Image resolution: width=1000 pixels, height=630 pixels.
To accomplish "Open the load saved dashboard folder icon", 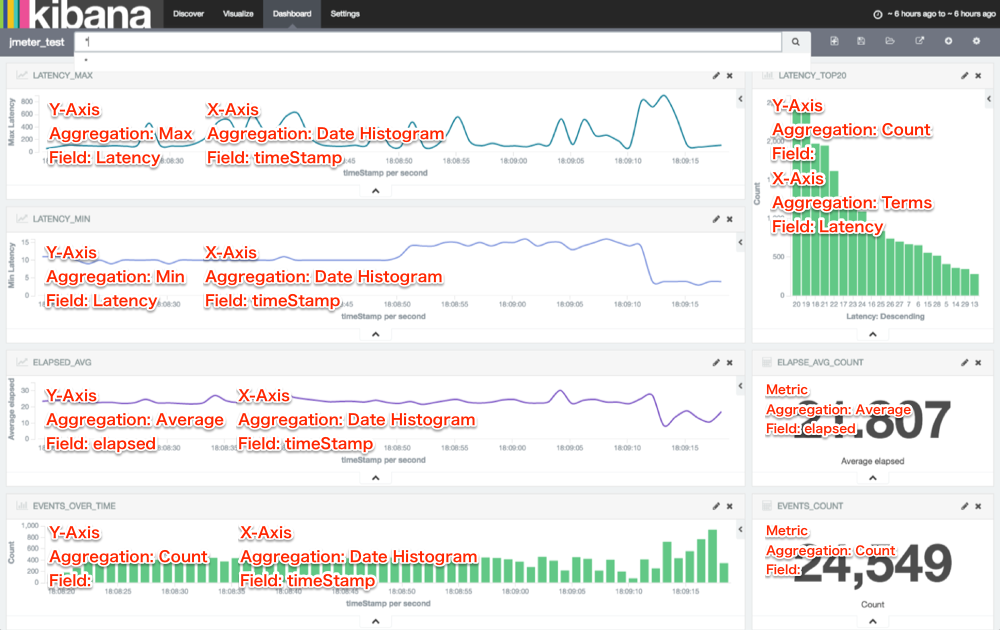I will coord(890,41).
